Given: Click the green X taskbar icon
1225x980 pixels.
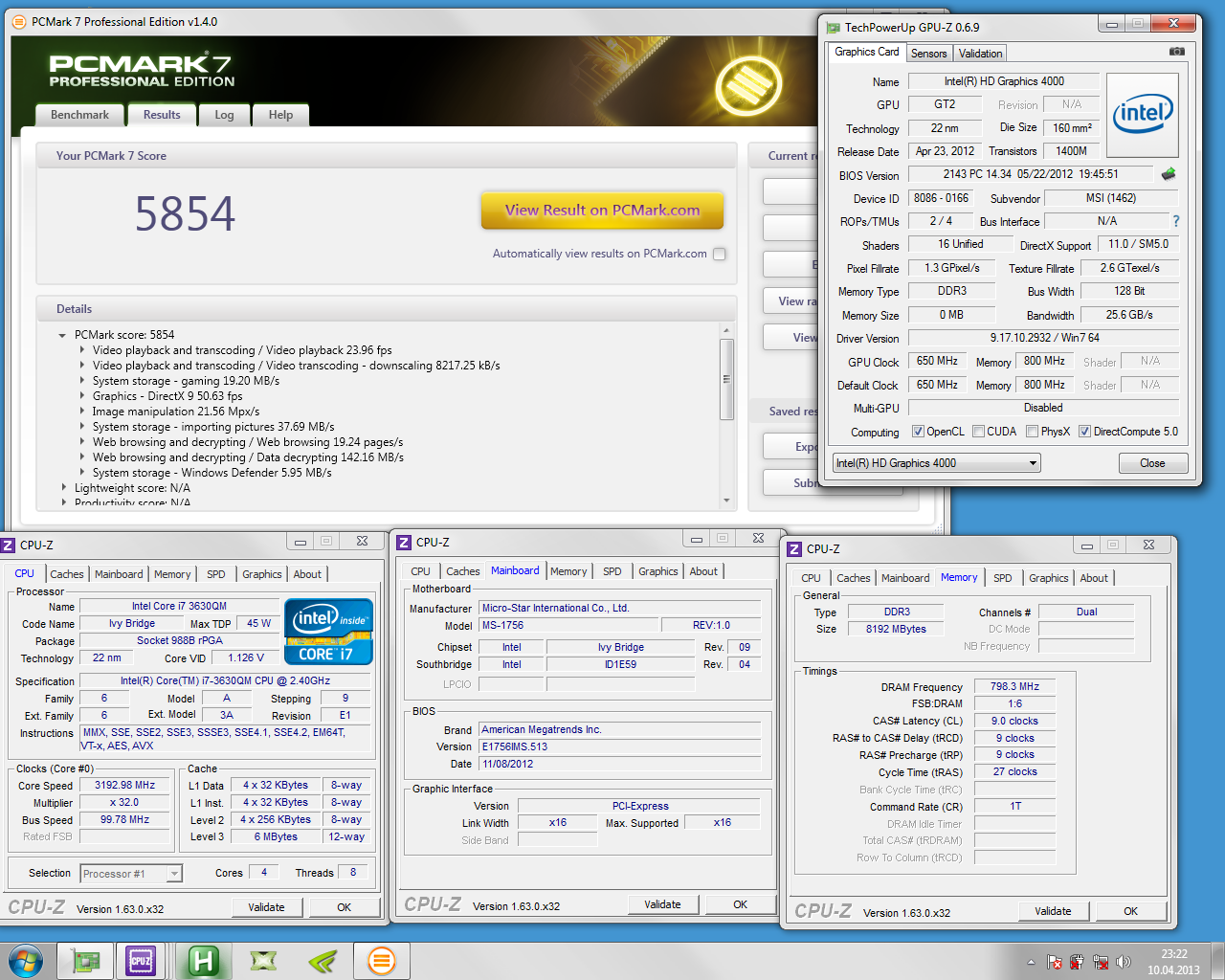Looking at the screenshot, I should [263, 961].
